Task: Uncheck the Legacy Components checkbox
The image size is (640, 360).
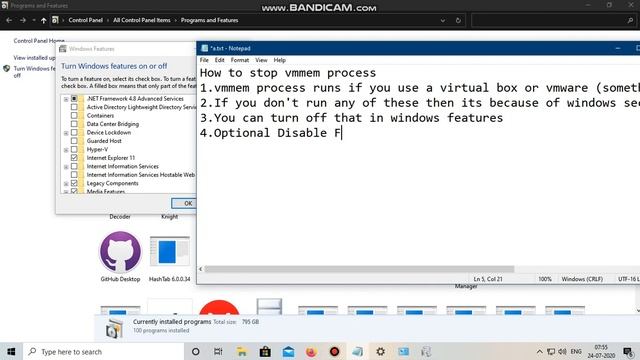Action: 74,183
